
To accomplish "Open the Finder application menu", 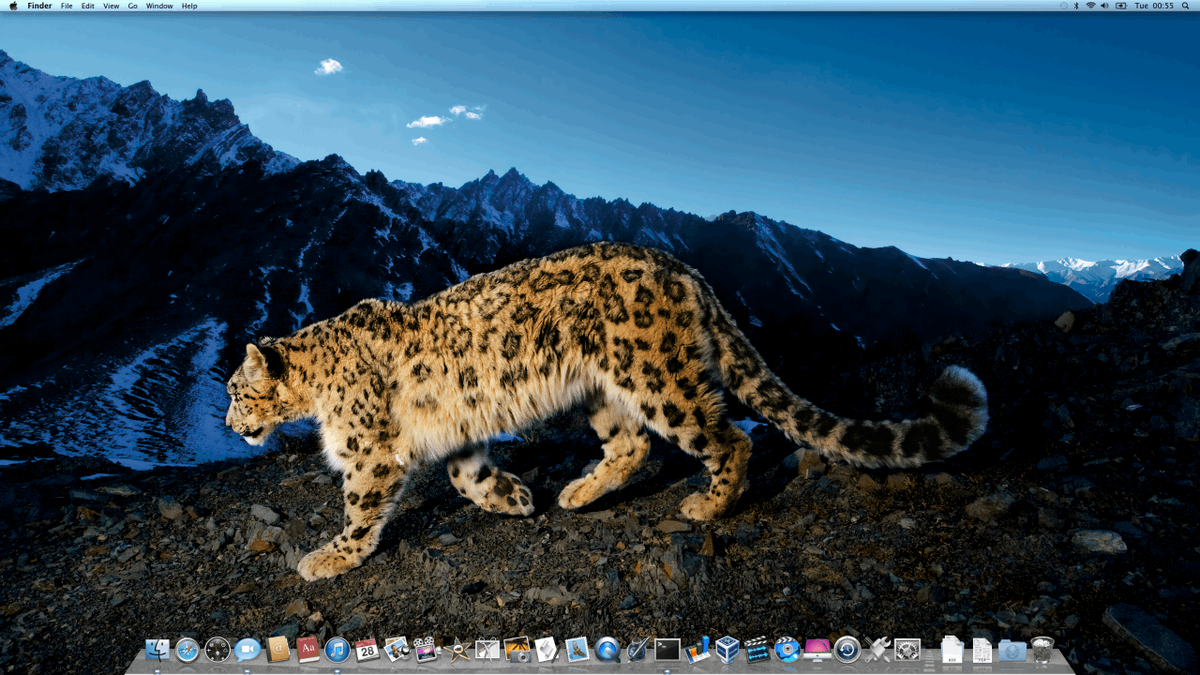I will tap(39, 6).
